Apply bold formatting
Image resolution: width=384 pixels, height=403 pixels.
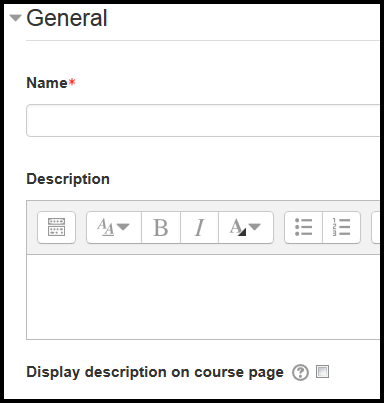coord(161,227)
